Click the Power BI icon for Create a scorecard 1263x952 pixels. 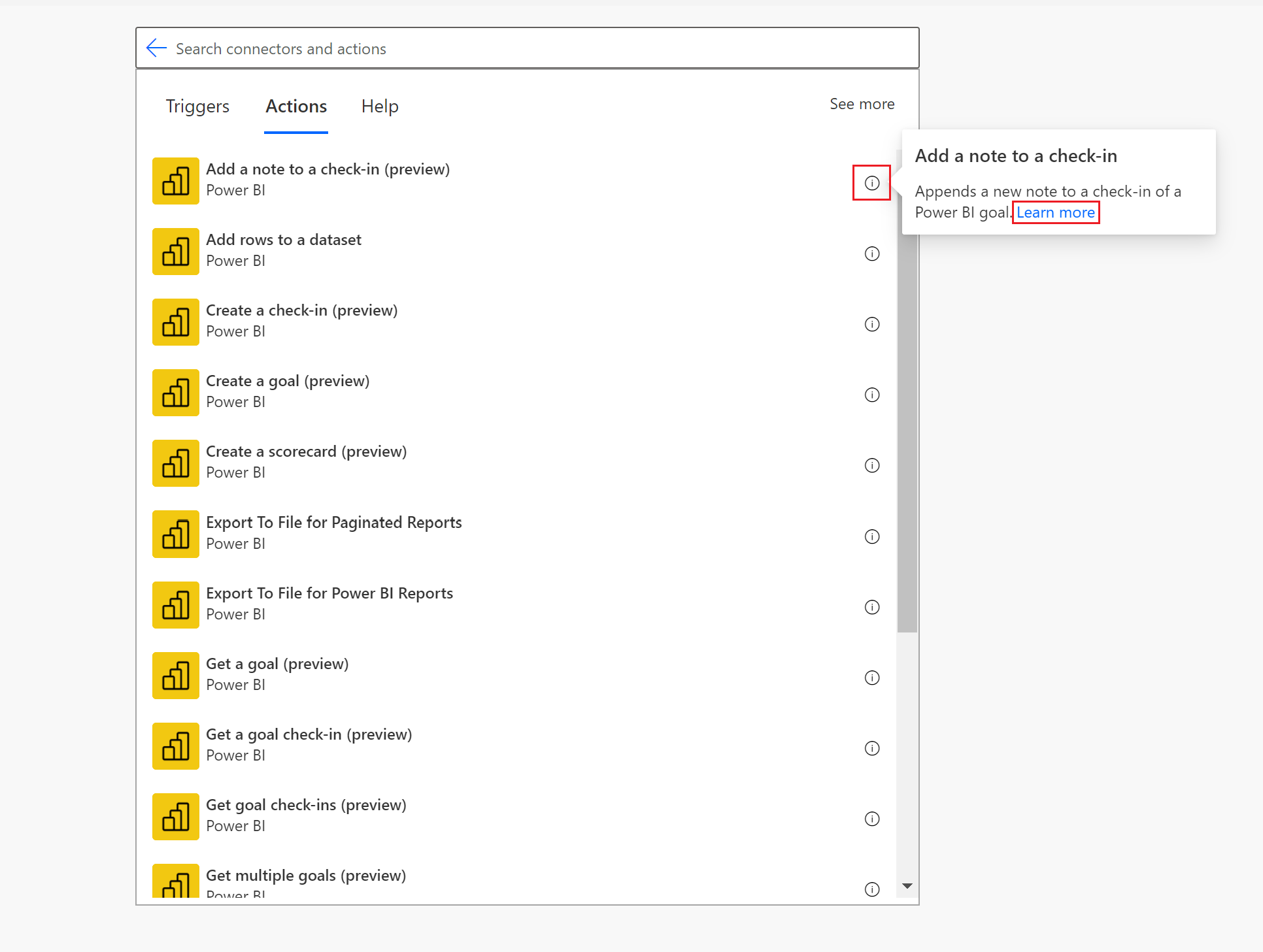pos(175,463)
